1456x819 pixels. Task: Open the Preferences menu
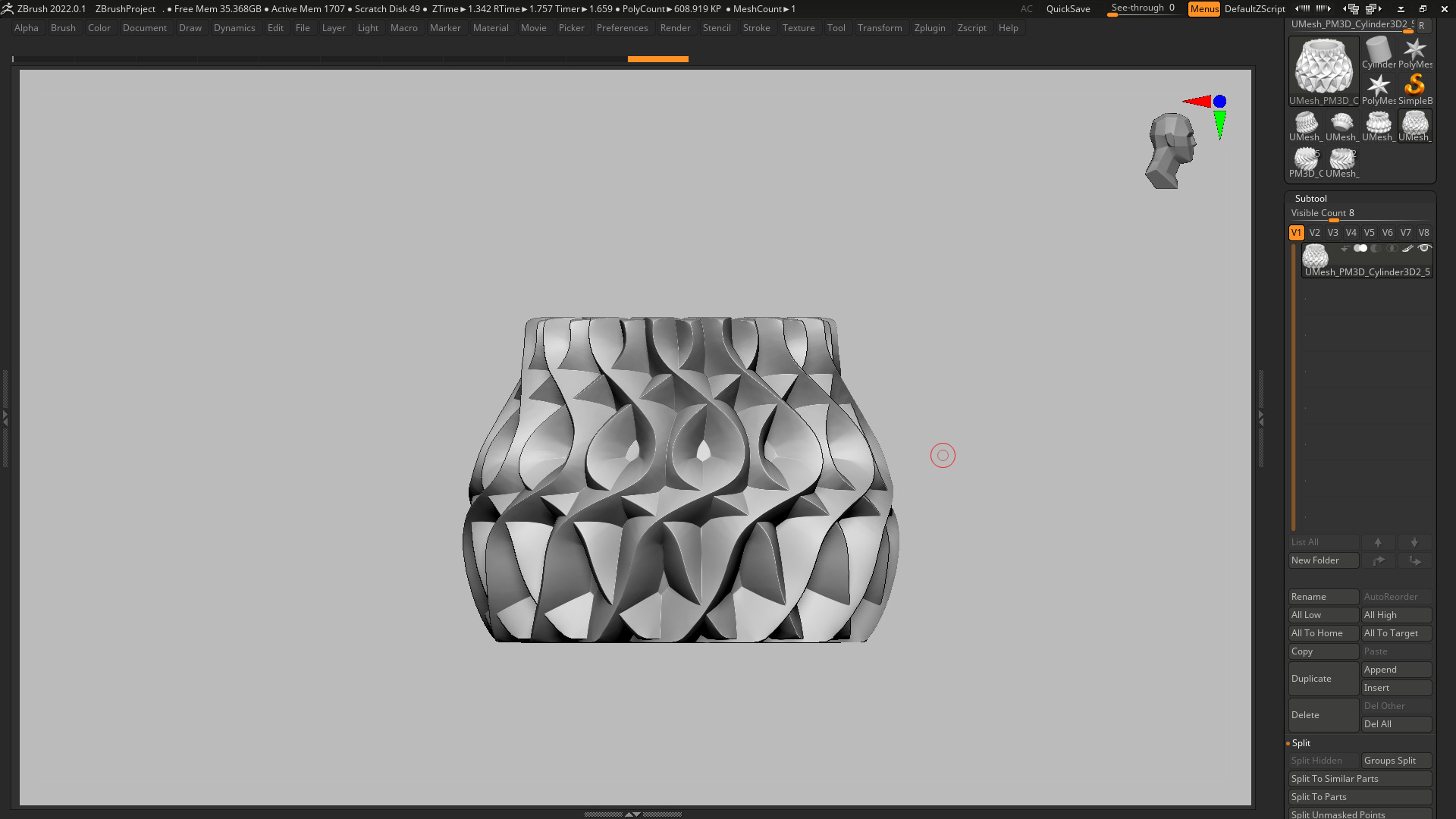click(x=622, y=28)
